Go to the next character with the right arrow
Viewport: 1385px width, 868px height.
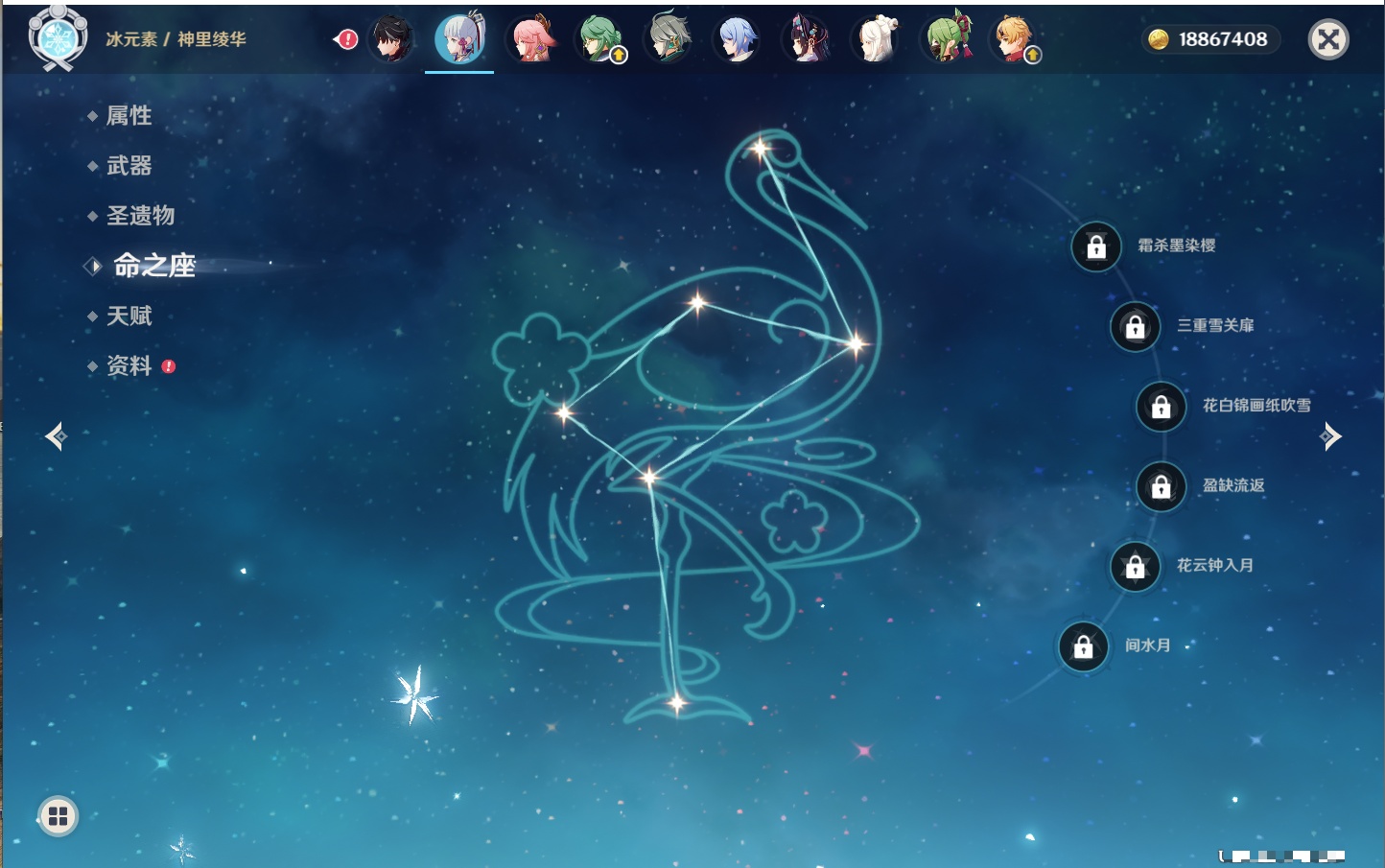1330,436
